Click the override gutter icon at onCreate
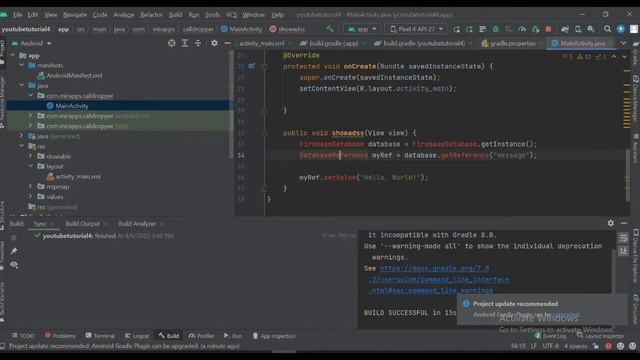Viewport: 640px width, 360px height. 251,66
